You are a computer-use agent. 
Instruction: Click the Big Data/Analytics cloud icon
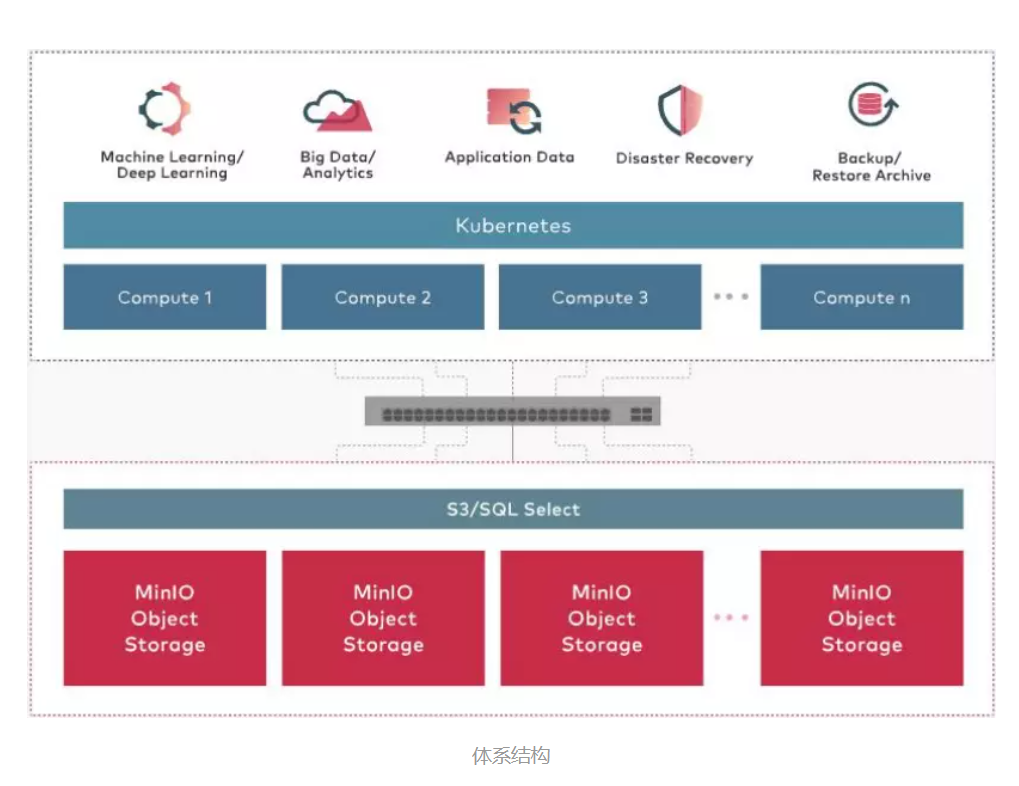(337, 111)
